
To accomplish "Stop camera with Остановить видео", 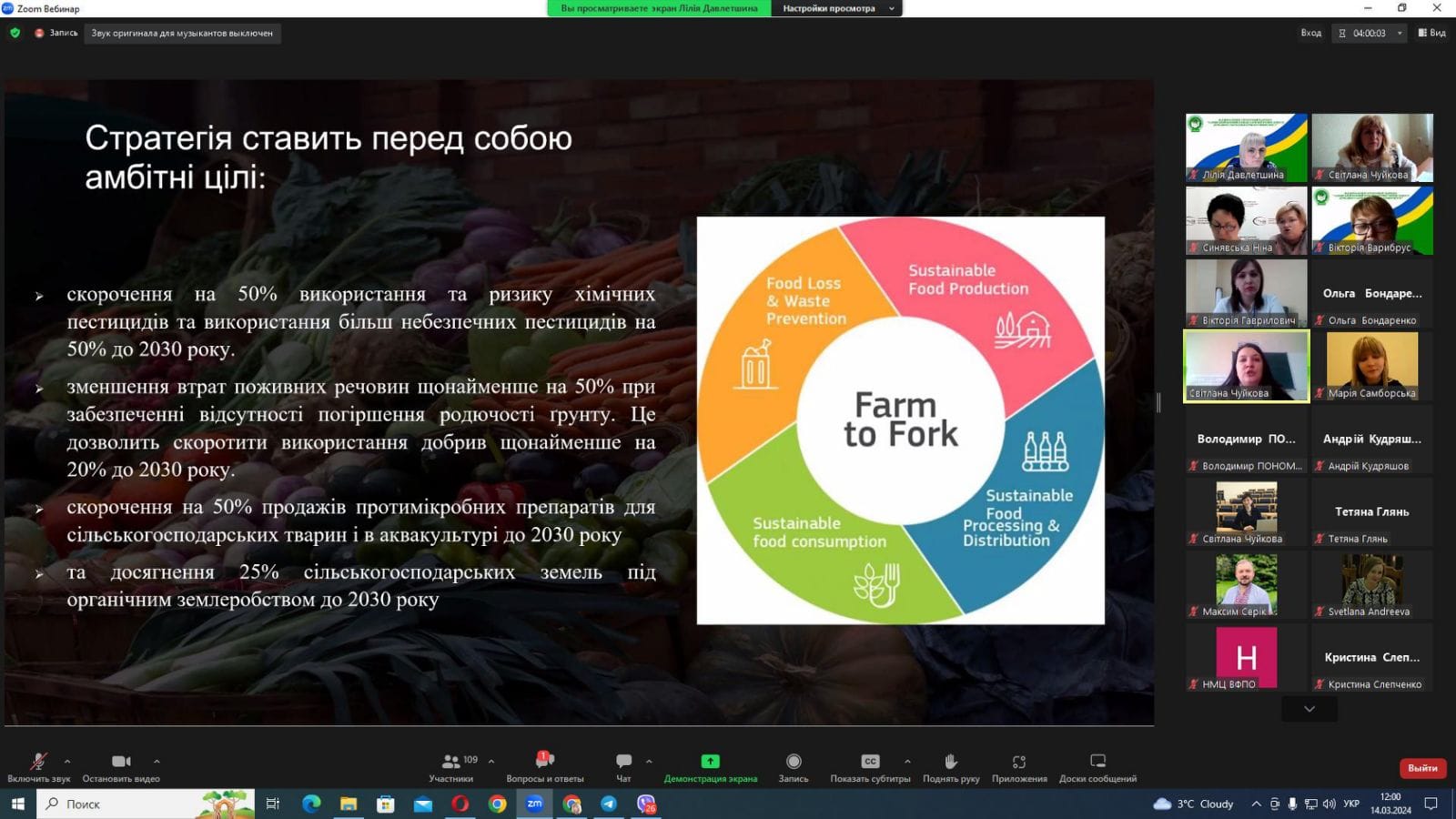I will (121, 766).
